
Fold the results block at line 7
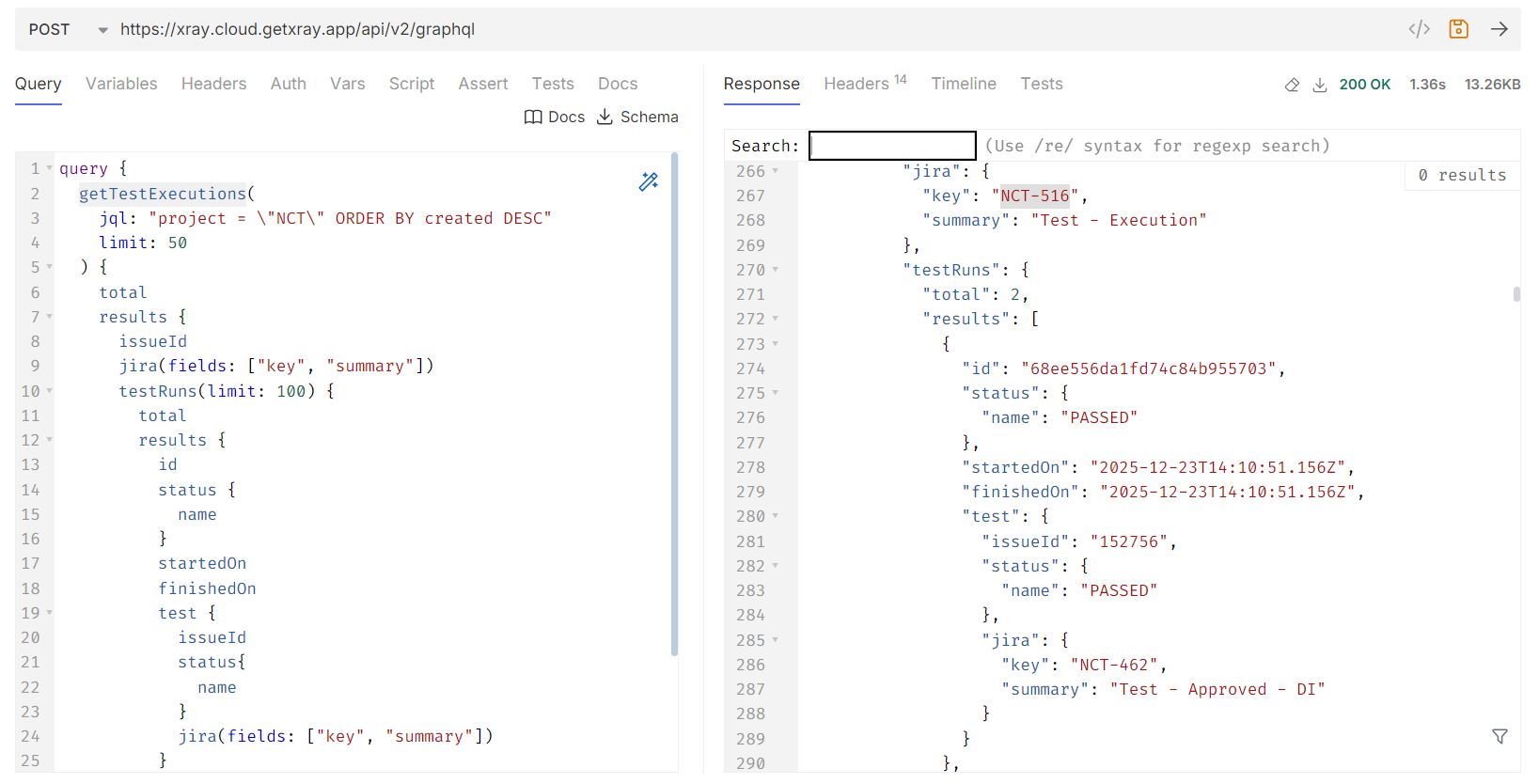pos(50,317)
